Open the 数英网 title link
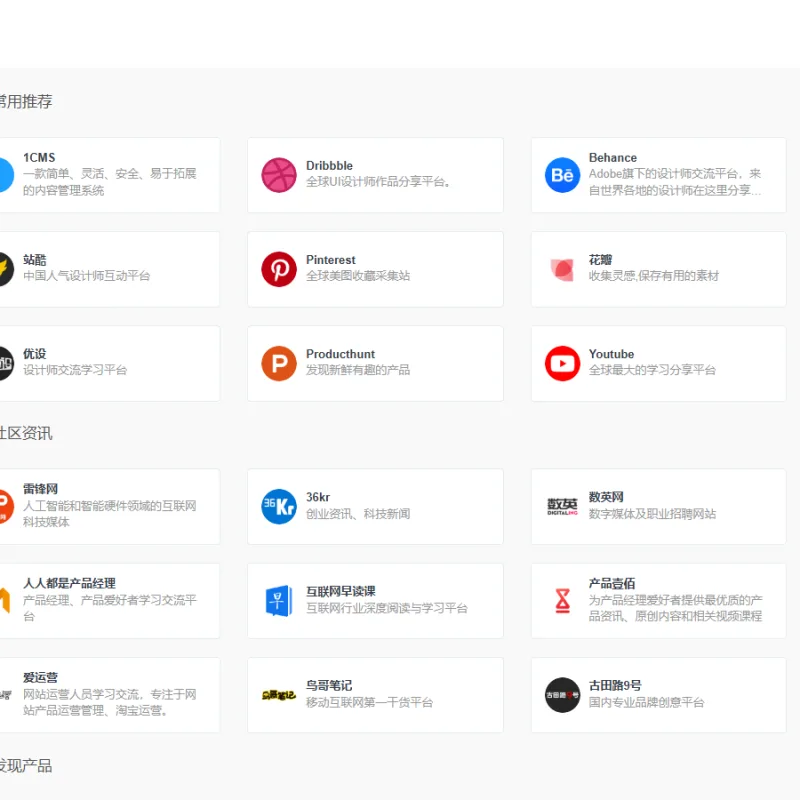Image resolution: width=800 pixels, height=800 pixels. point(606,497)
